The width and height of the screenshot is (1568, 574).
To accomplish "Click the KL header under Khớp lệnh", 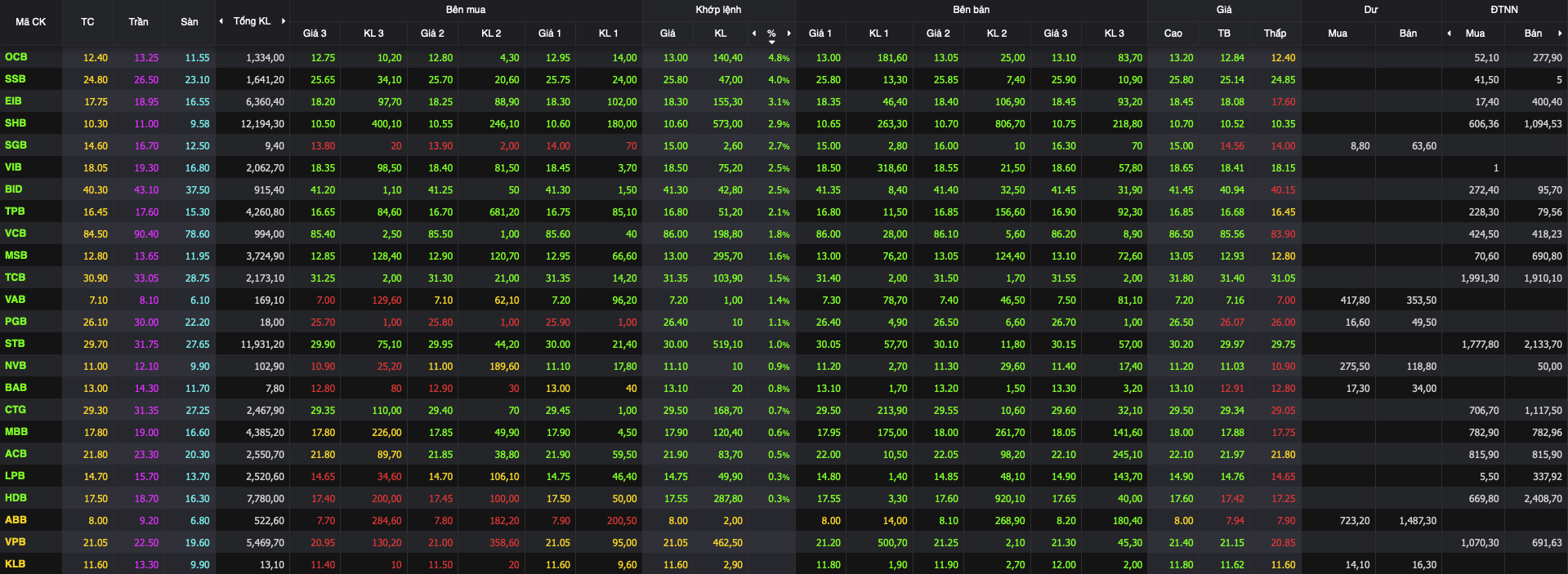I will click(x=721, y=33).
